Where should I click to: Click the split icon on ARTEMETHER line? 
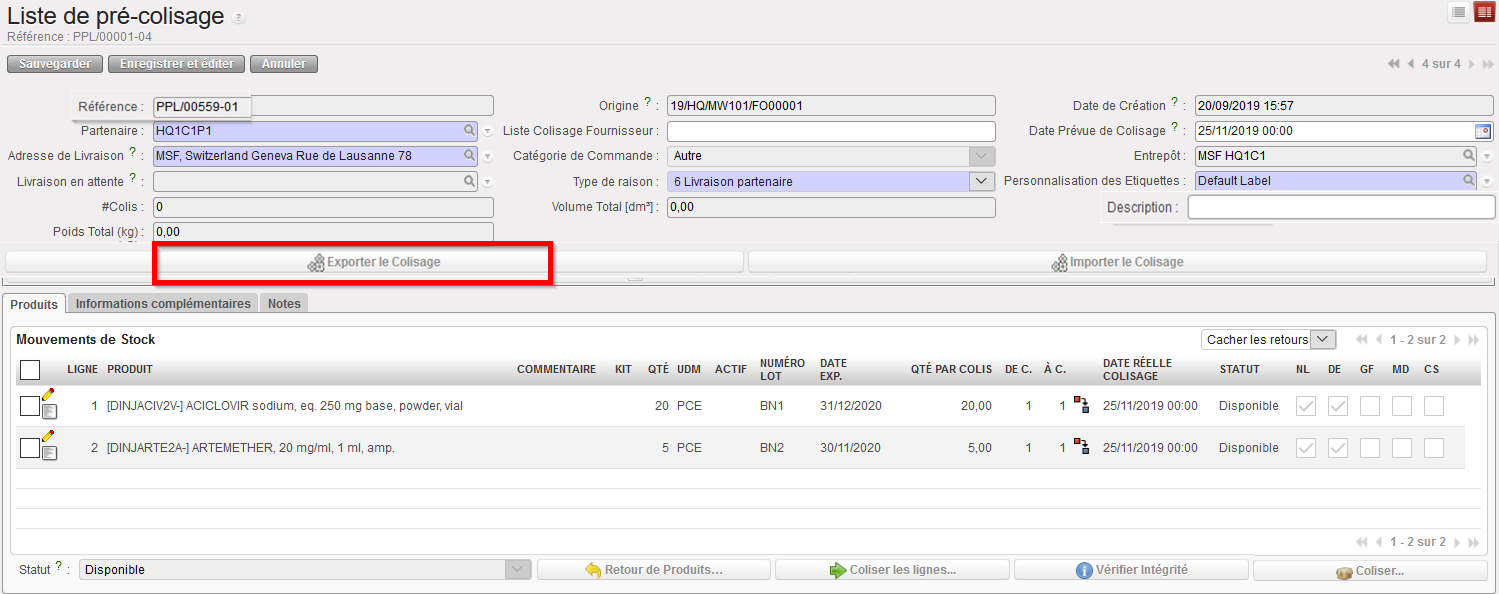tap(1081, 446)
